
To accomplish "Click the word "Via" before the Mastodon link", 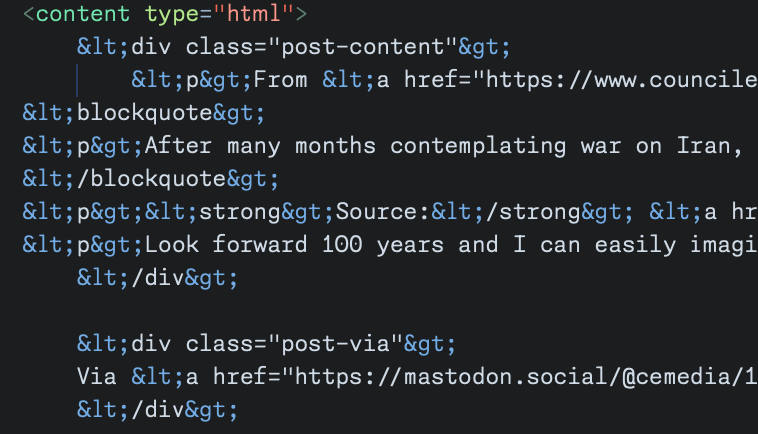I will point(96,377).
